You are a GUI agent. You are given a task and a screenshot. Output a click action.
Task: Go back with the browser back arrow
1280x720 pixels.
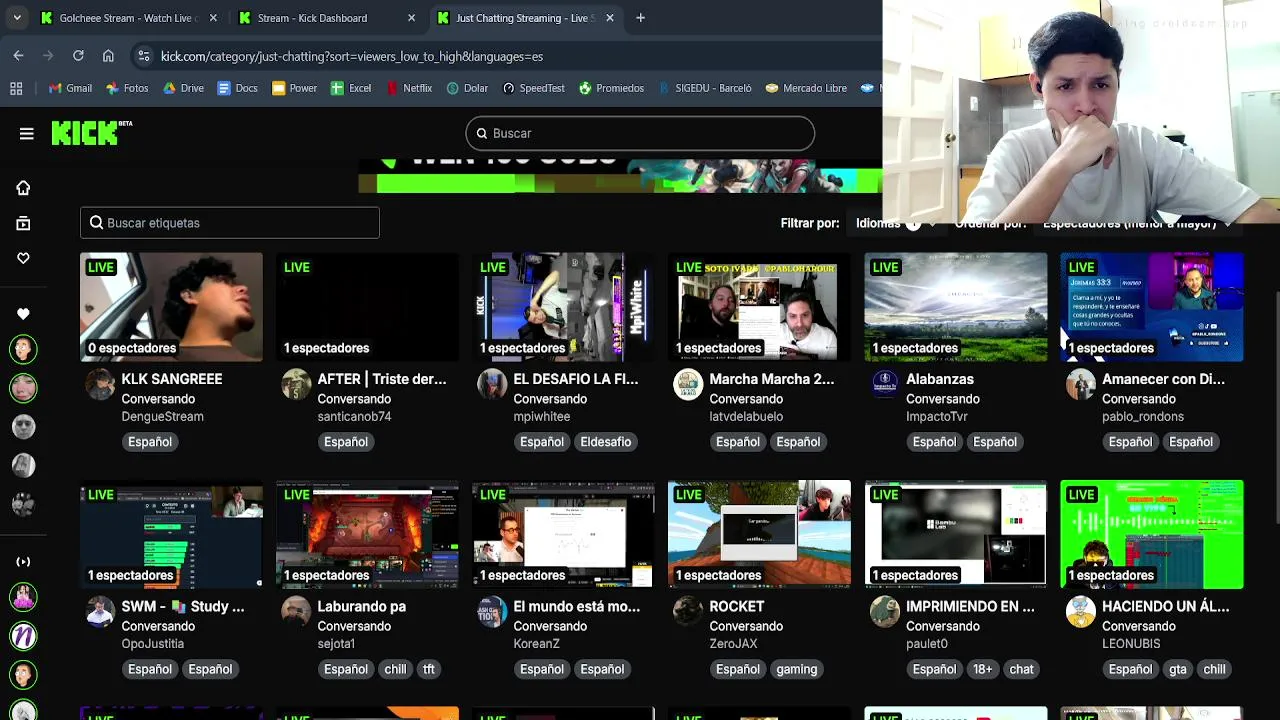(18, 56)
